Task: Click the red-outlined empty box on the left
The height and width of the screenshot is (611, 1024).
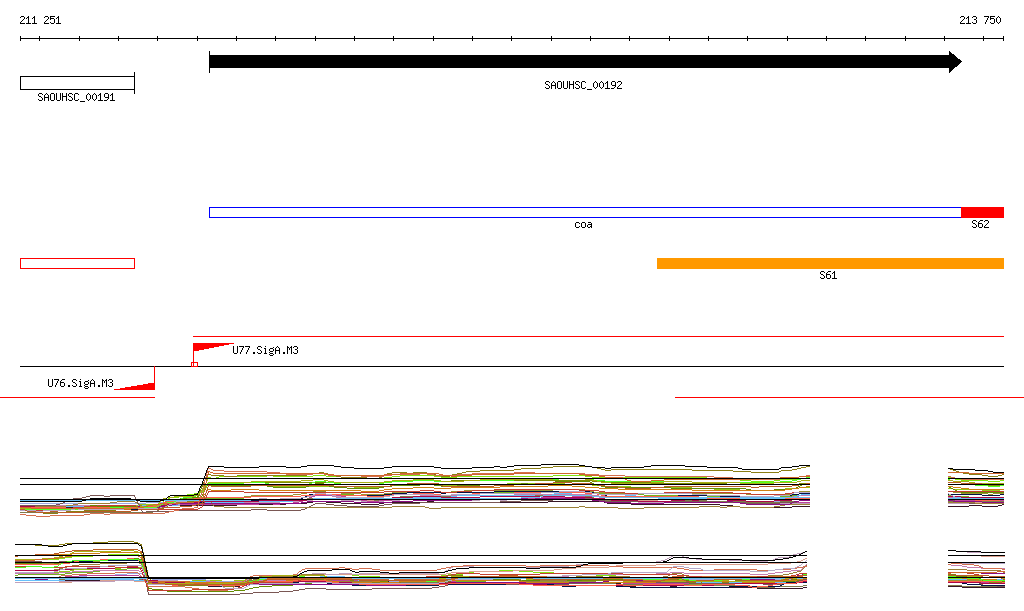Action: pos(77,263)
